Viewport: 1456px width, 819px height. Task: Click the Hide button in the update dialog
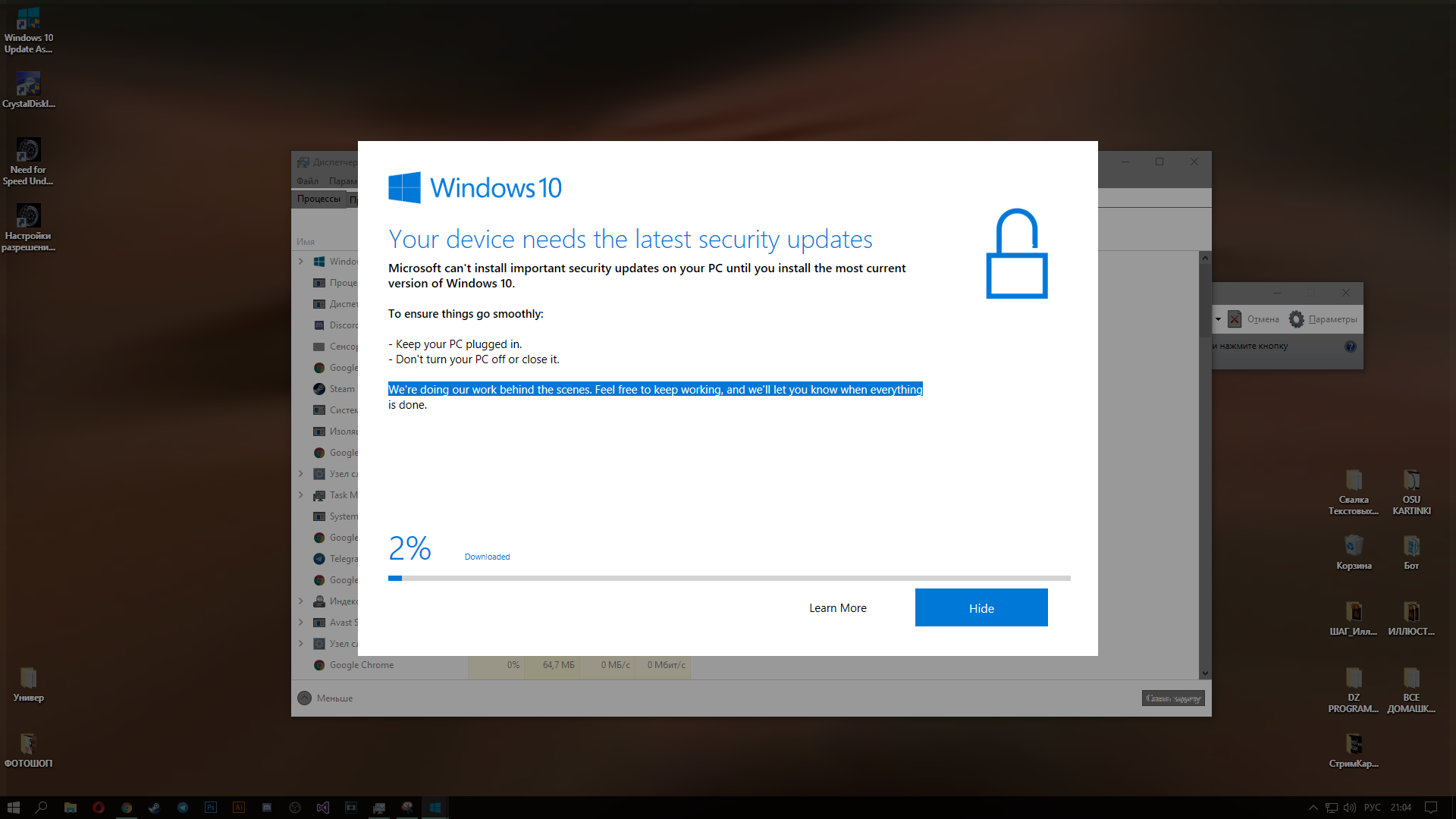tap(981, 607)
